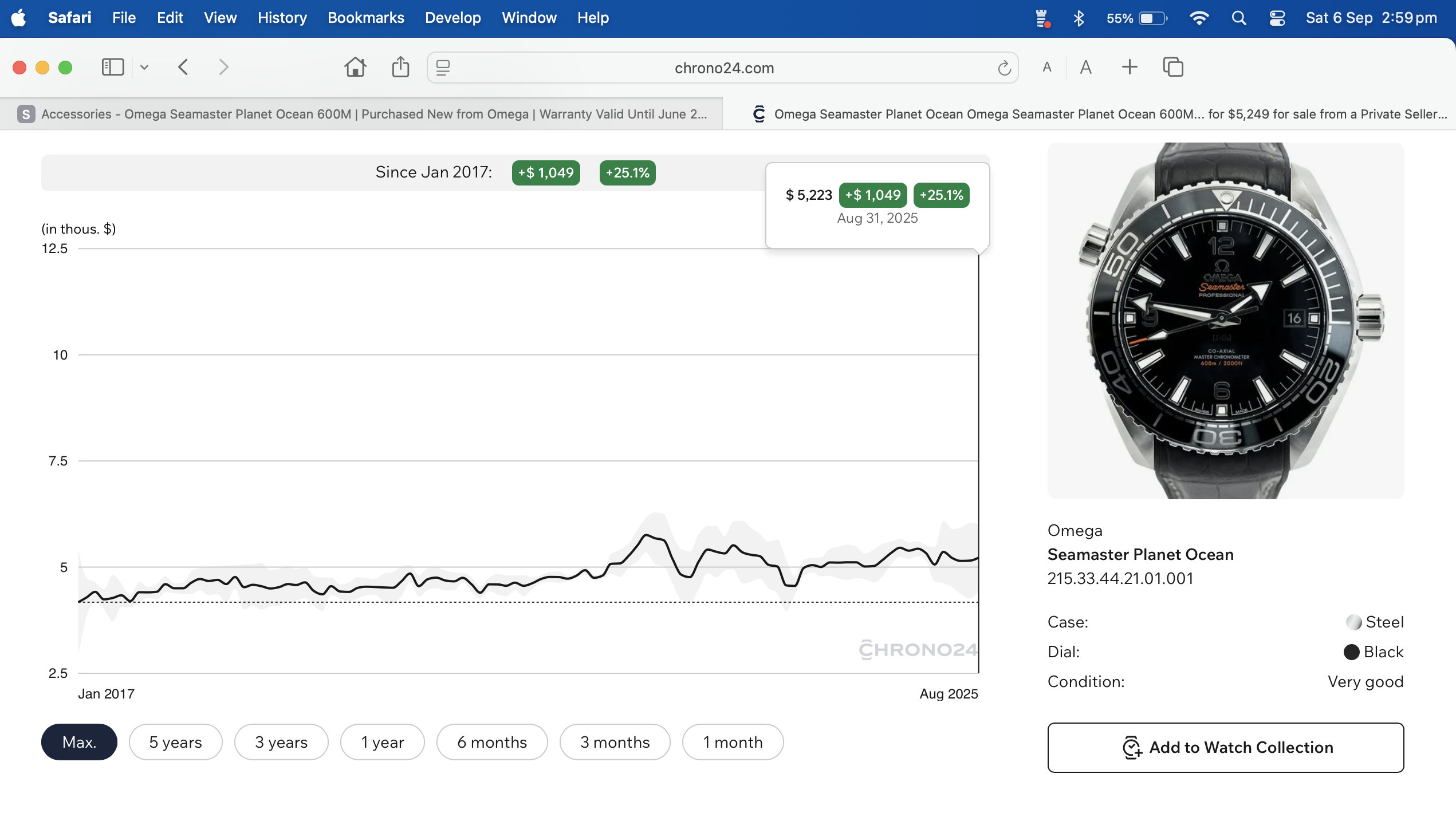The image size is (1456, 821).
Task: Click the +$ 1,049 badge in summary bar
Action: [546, 173]
